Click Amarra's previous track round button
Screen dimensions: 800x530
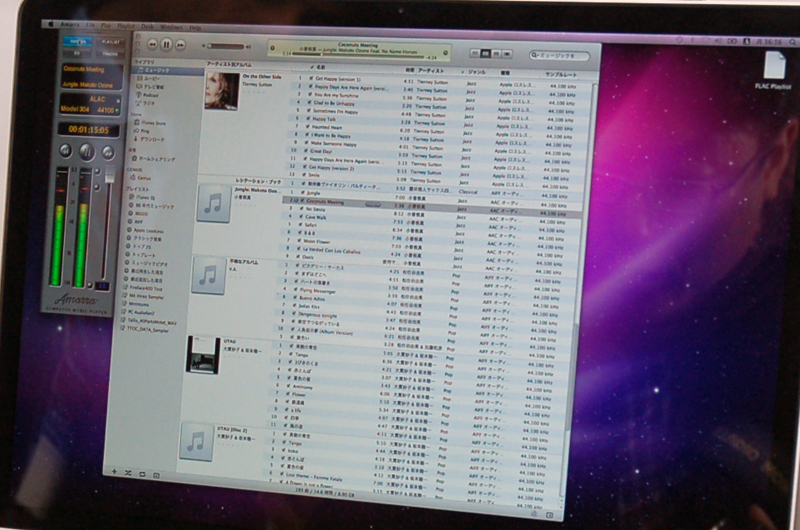66,151
